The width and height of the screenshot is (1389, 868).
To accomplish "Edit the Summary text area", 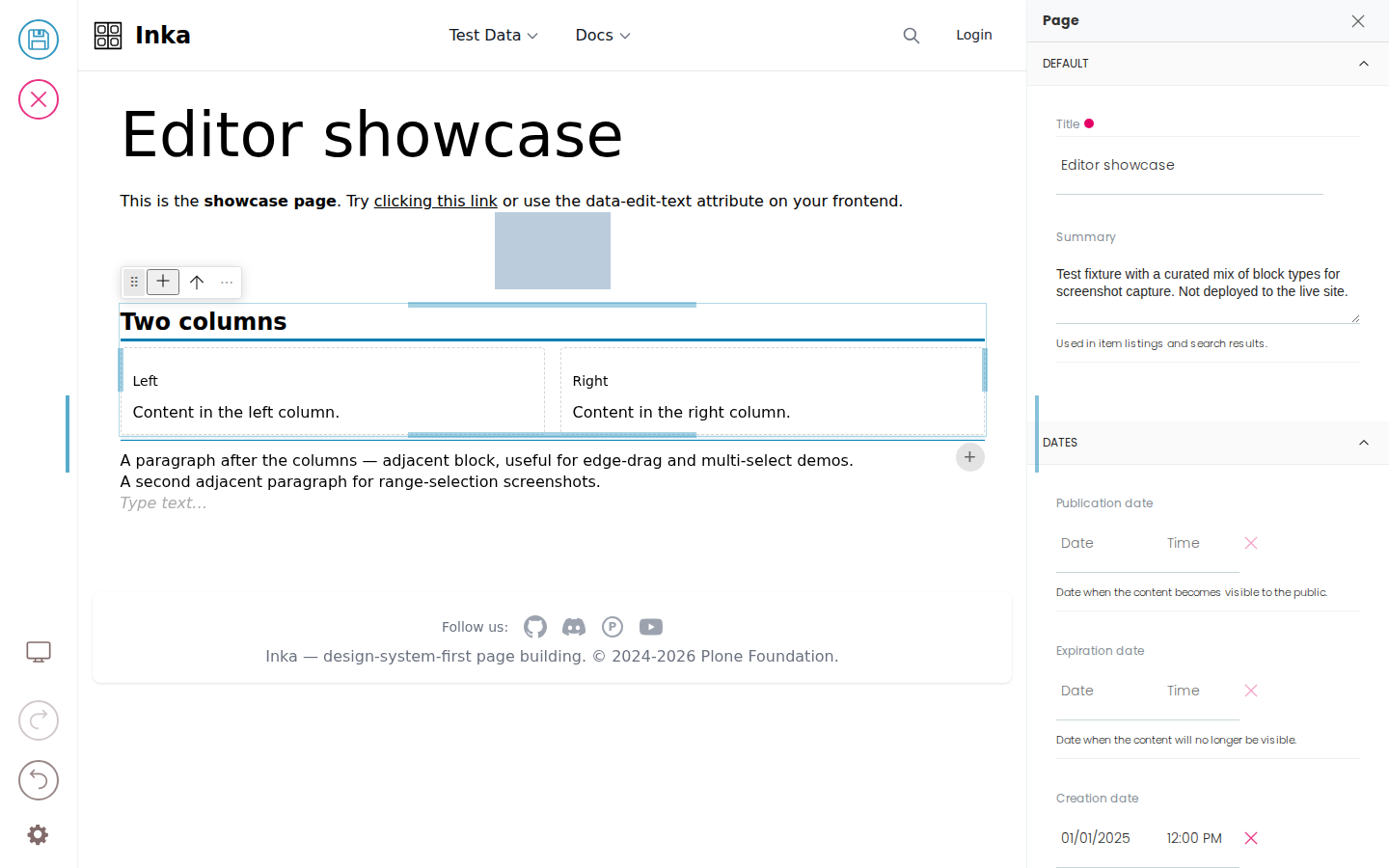I will (1208, 290).
